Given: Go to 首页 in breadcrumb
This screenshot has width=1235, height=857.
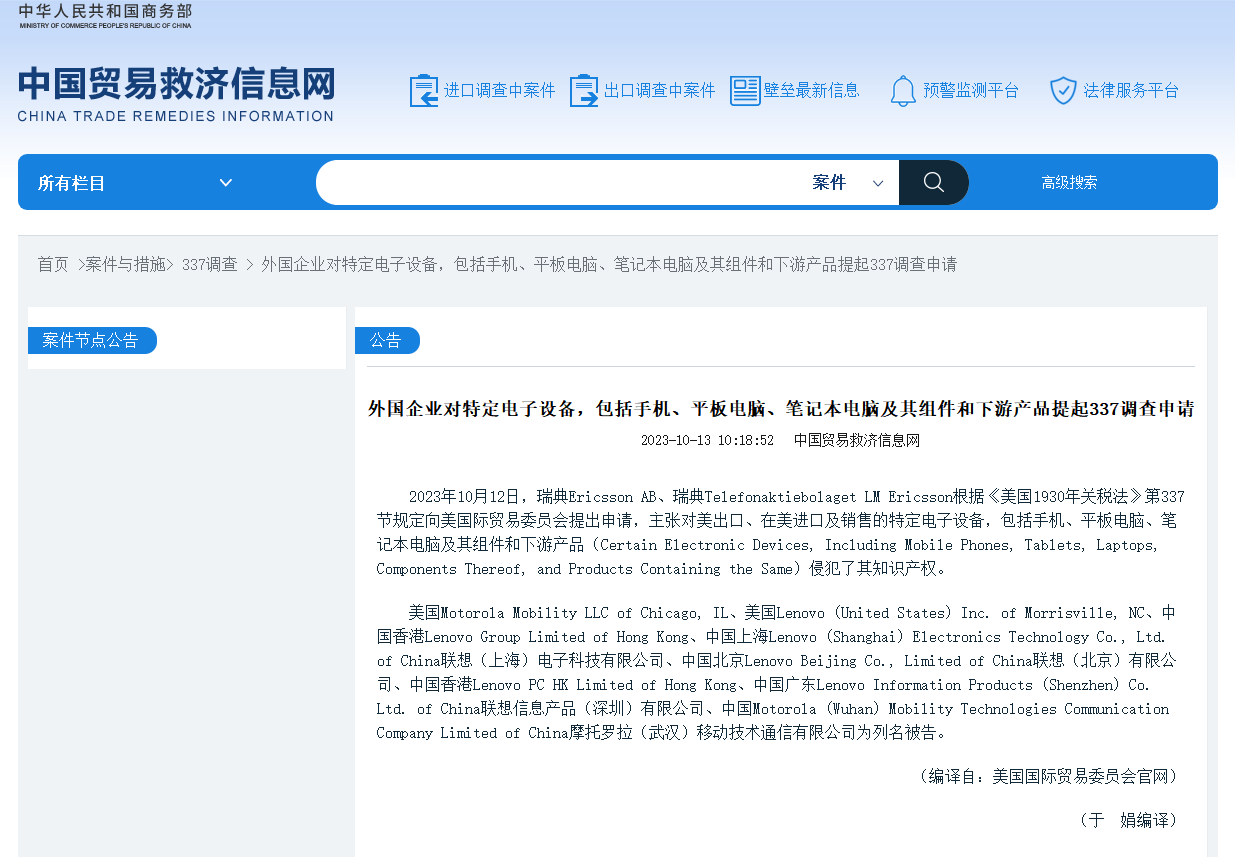Looking at the screenshot, I should [53, 265].
